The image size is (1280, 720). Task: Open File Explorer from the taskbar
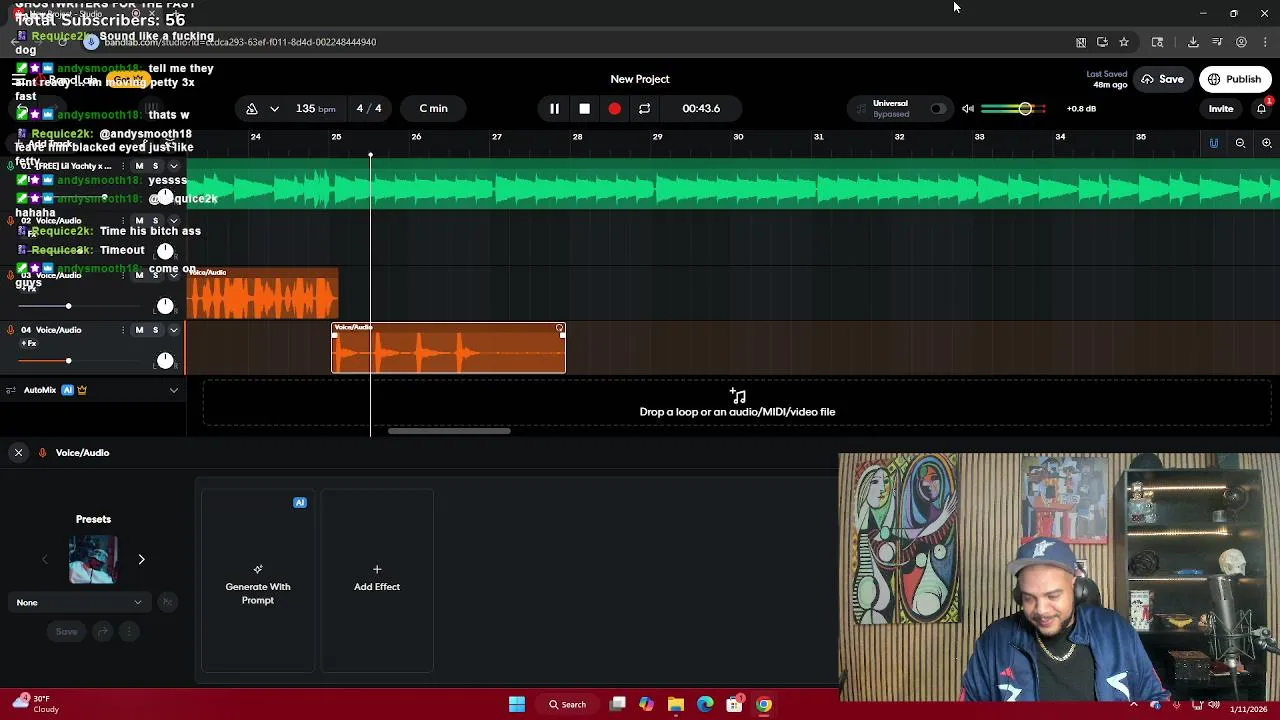(x=676, y=704)
